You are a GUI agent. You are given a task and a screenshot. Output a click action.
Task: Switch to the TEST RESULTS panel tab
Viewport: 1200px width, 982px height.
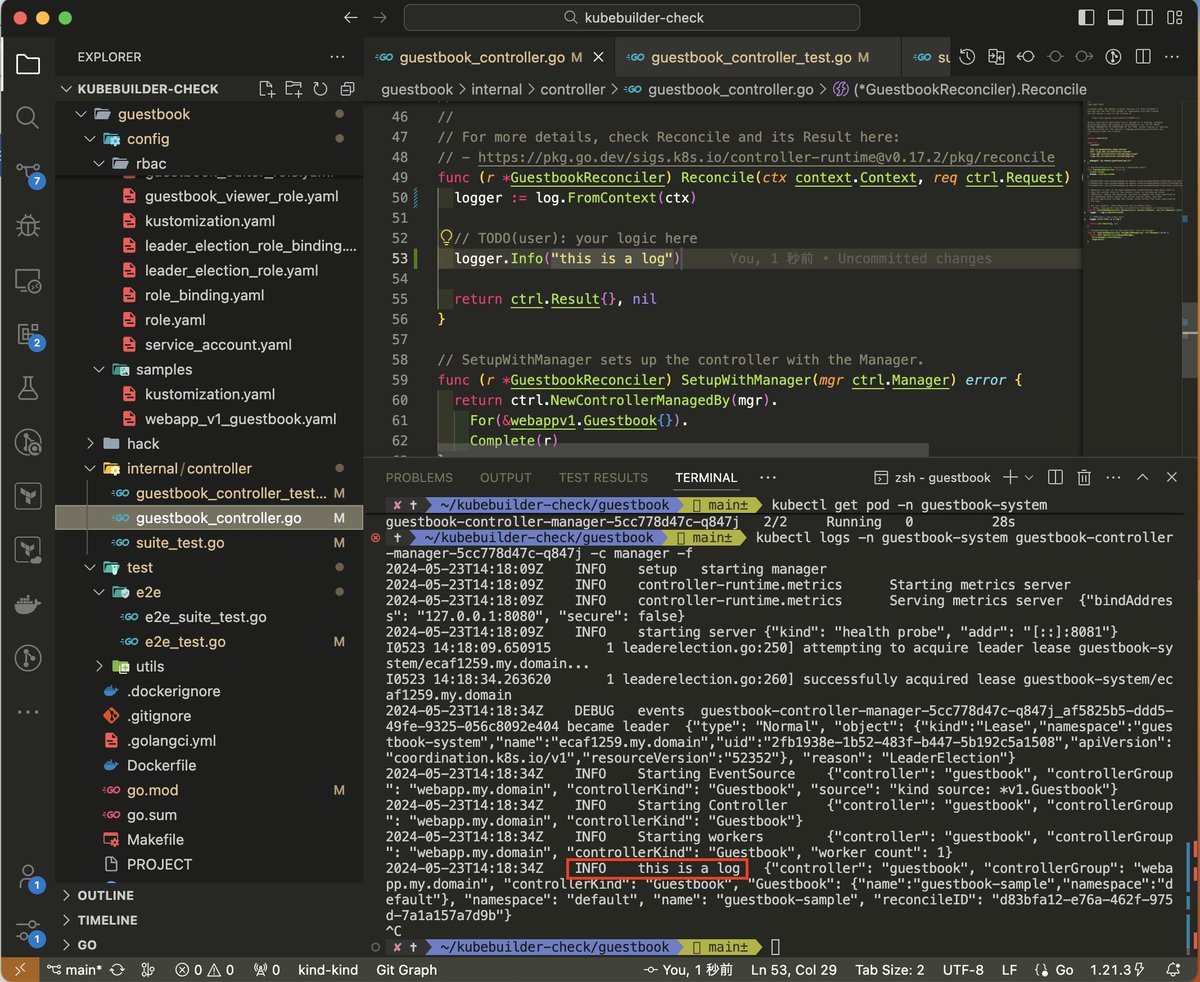[603, 478]
